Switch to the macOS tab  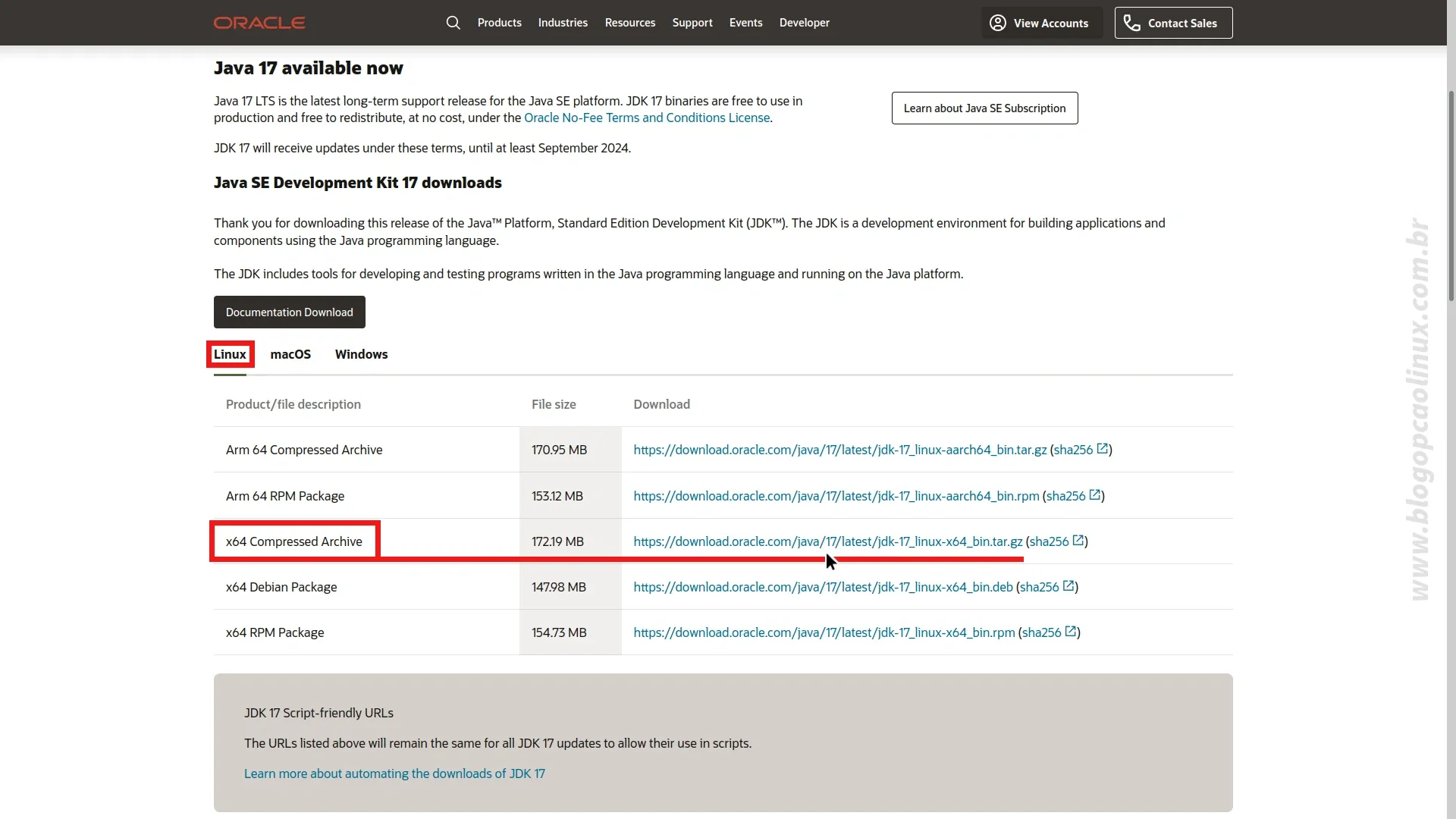[x=290, y=353]
